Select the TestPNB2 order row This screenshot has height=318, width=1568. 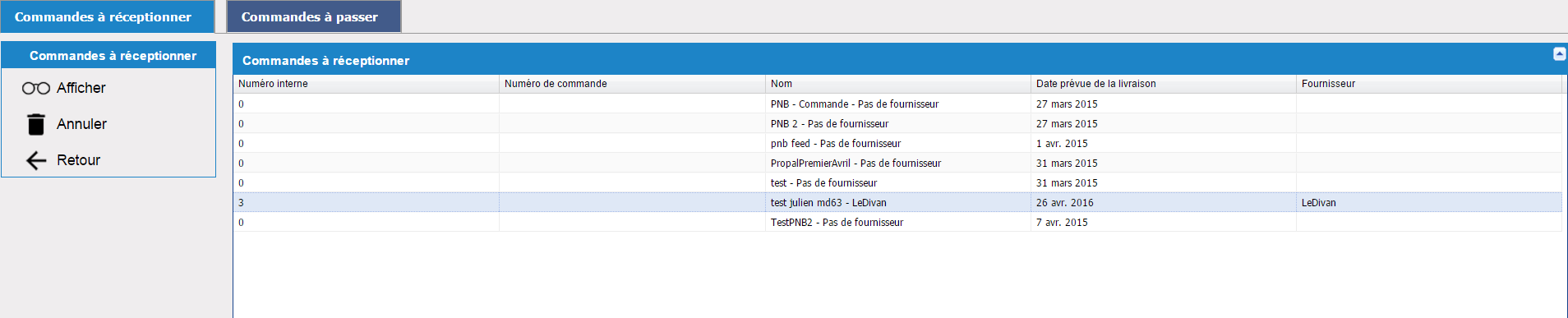coord(897,222)
